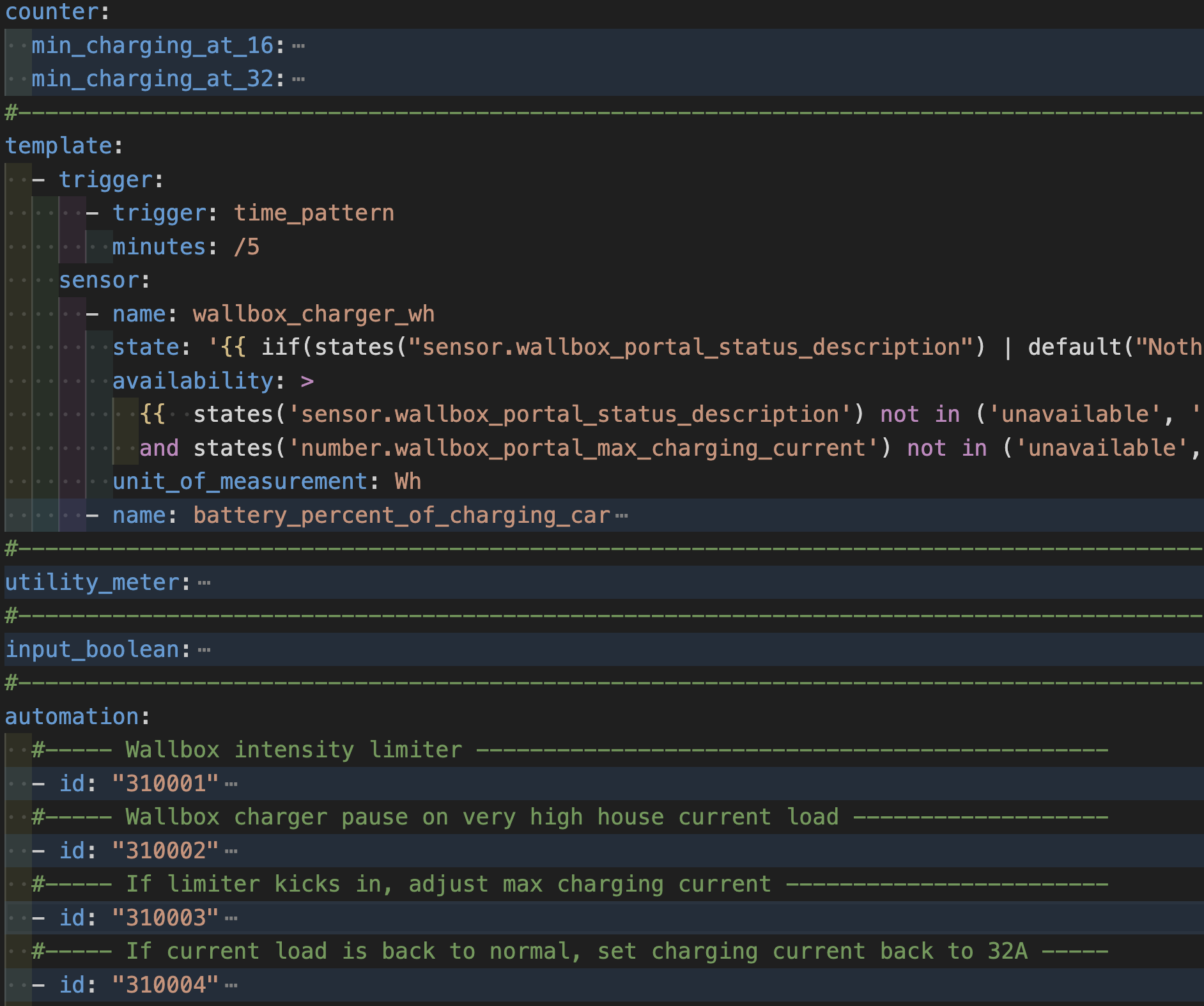Unfold automation id "310001" ellipsis

pyautogui.click(x=231, y=784)
